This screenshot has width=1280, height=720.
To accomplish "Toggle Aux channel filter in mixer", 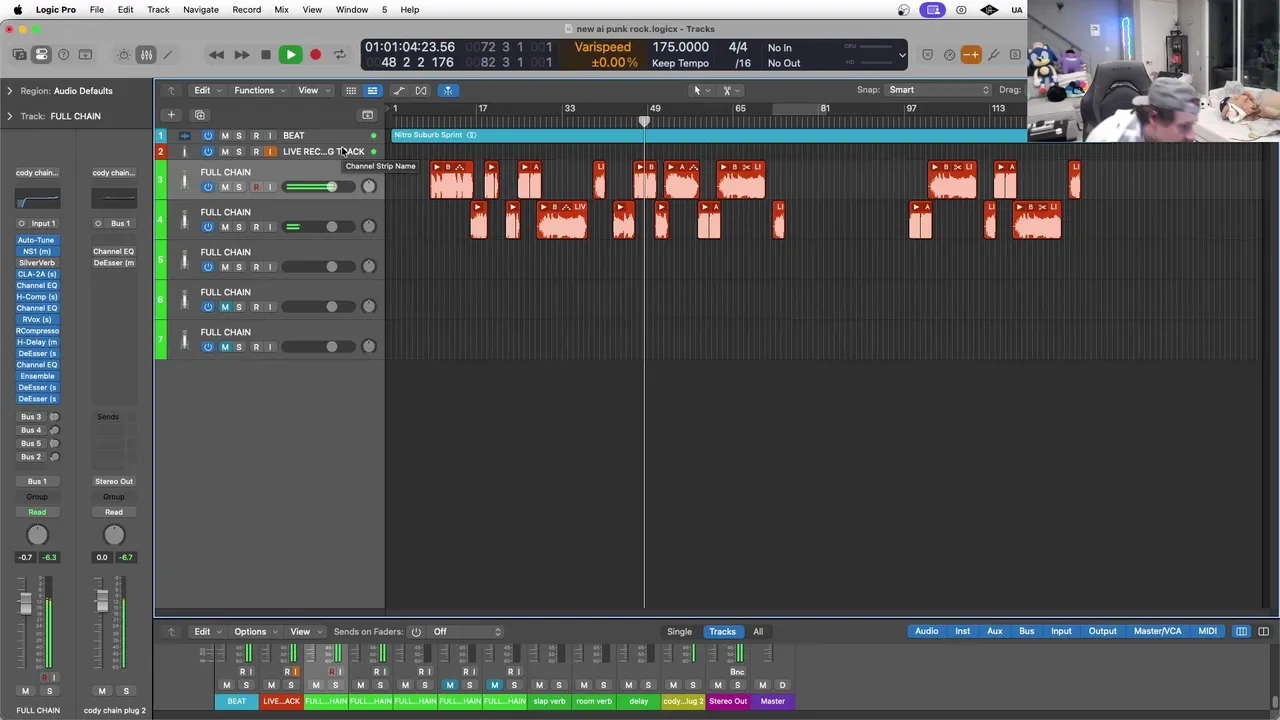I will (x=995, y=632).
